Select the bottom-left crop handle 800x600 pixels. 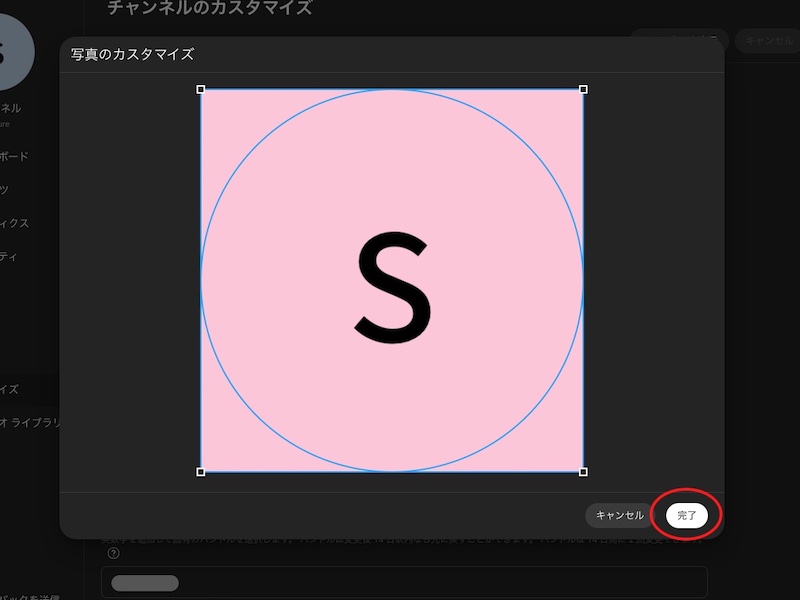[x=201, y=471]
